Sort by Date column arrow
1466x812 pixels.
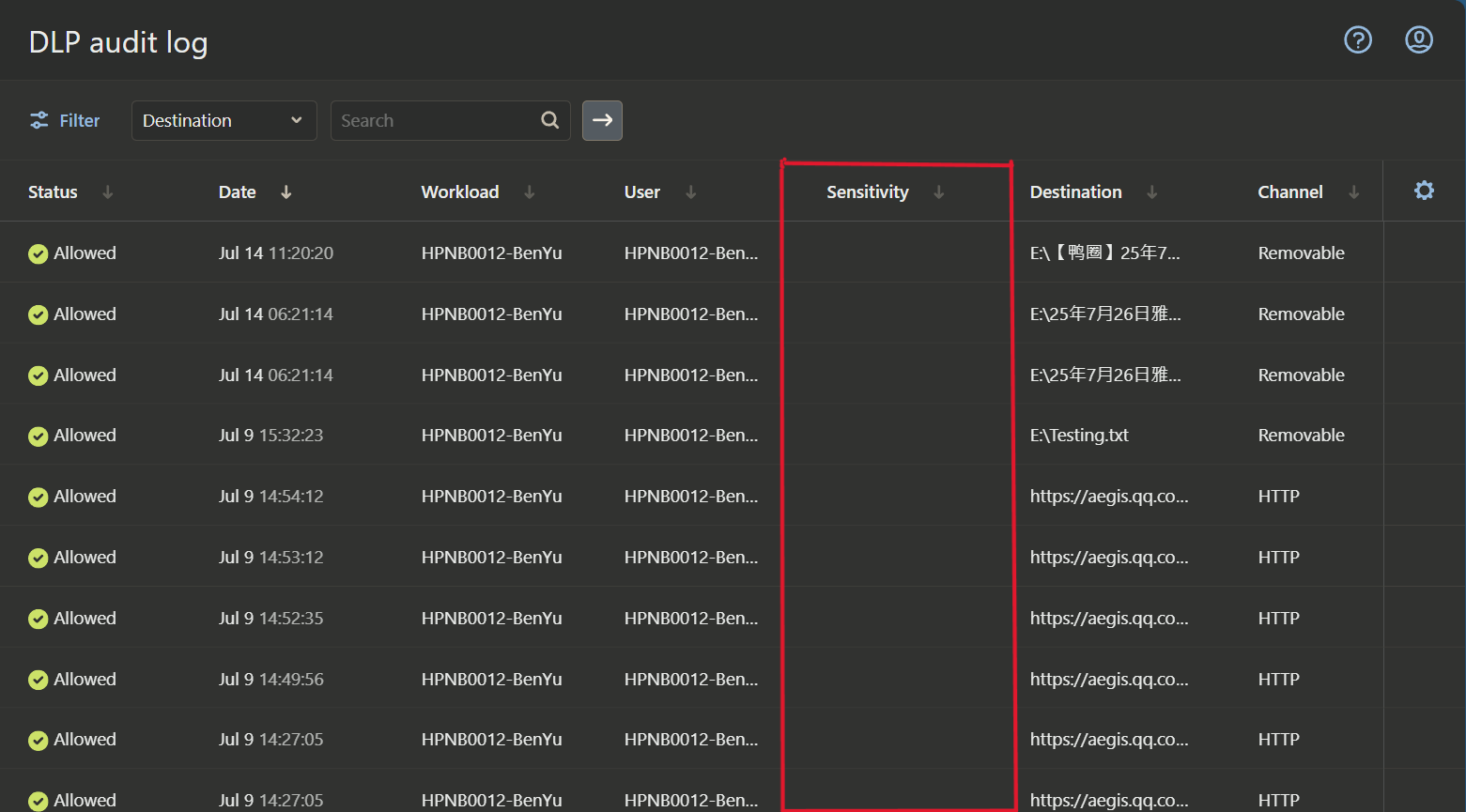pos(286,192)
